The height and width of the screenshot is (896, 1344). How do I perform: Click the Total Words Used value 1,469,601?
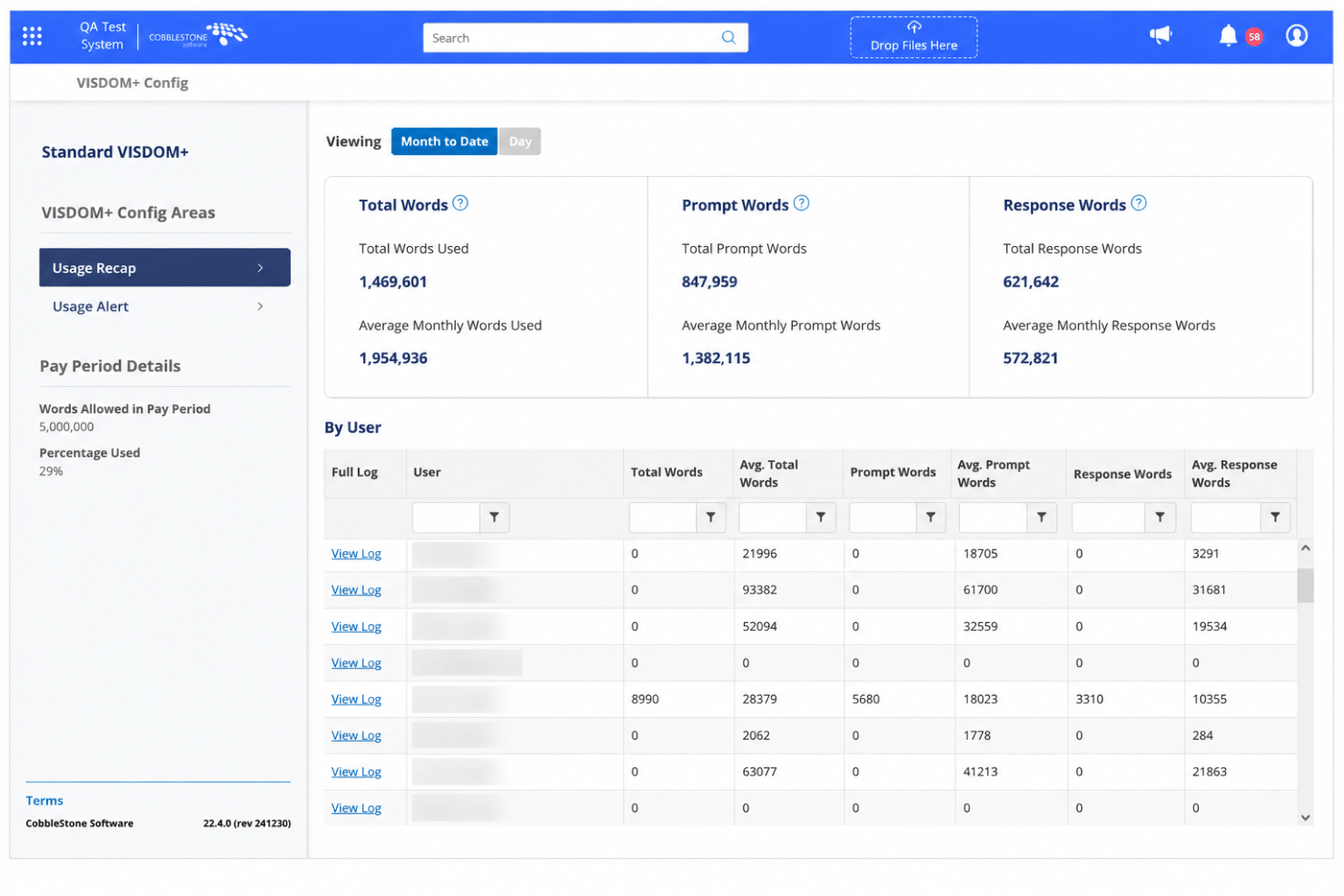coord(392,281)
